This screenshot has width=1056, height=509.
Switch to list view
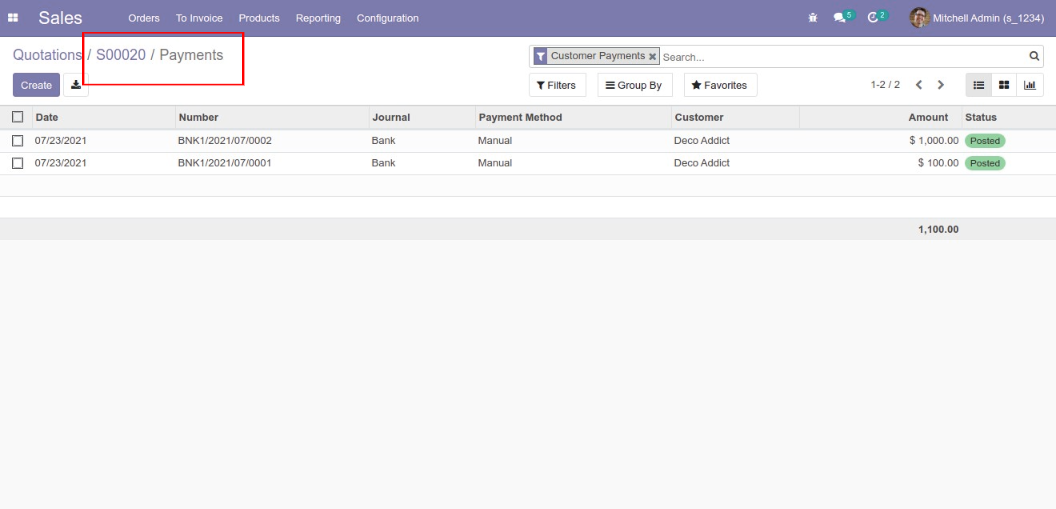979,85
